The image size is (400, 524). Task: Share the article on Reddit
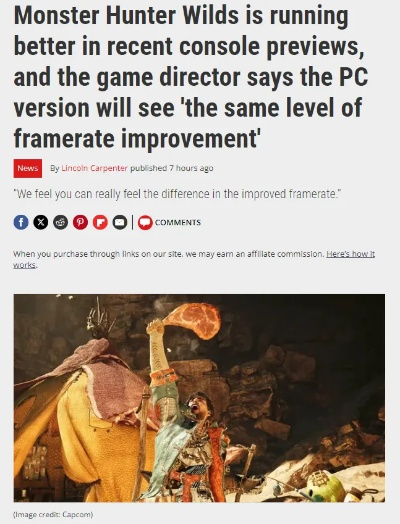(x=60, y=222)
